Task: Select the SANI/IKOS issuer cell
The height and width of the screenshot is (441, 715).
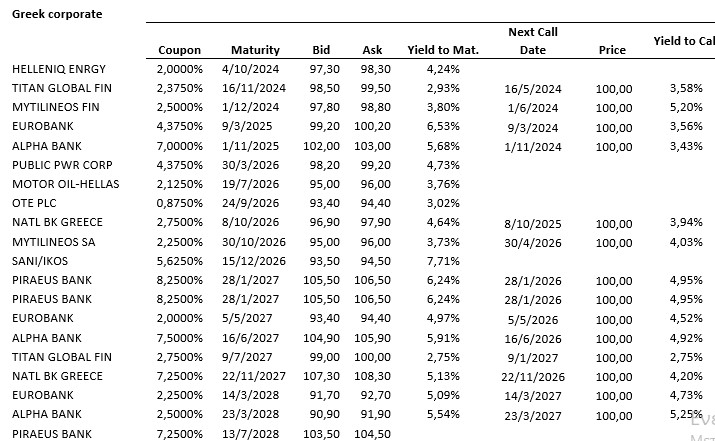Action: click(x=39, y=261)
